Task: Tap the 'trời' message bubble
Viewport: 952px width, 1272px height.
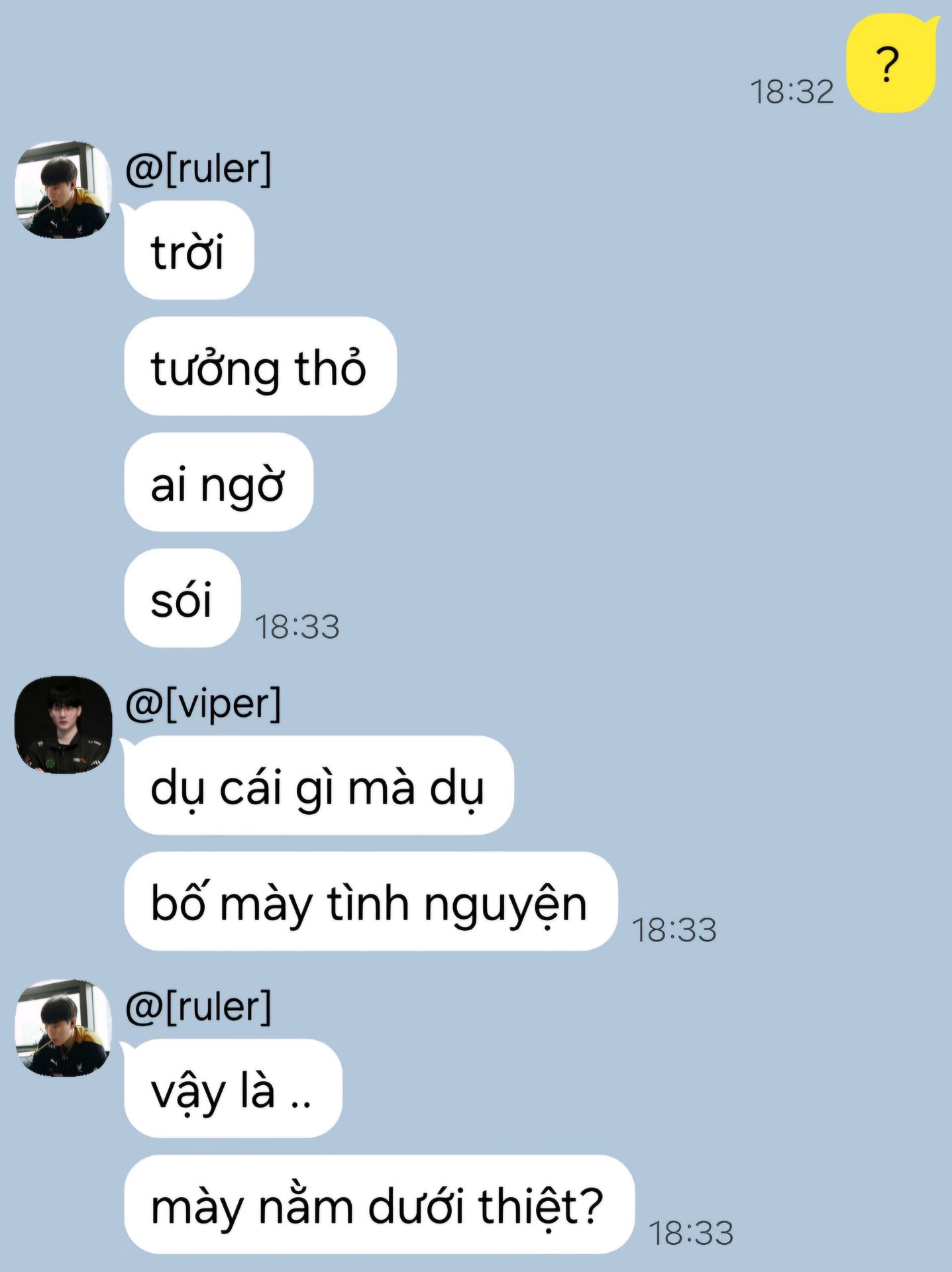Action: point(189,250)
